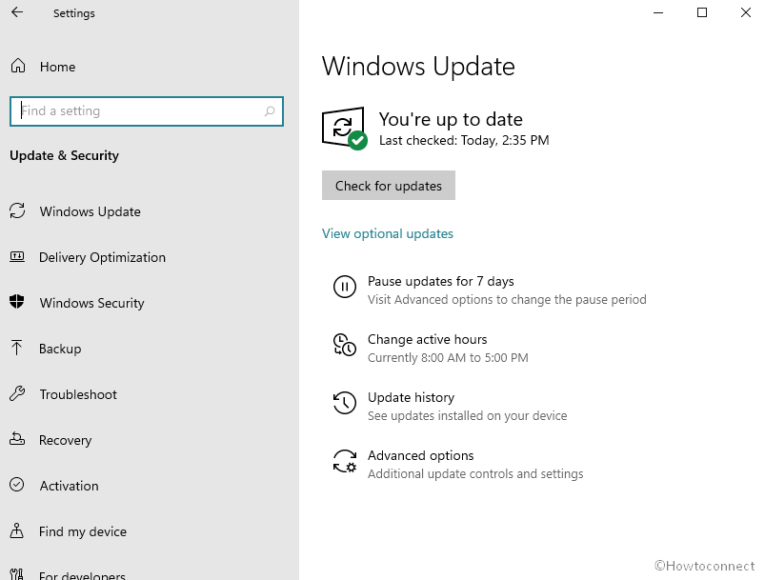Click 'Visit Advanced options to change the pause period'
Image resolution: width=765 pixels, height=580 pixels.
[507, 300]
